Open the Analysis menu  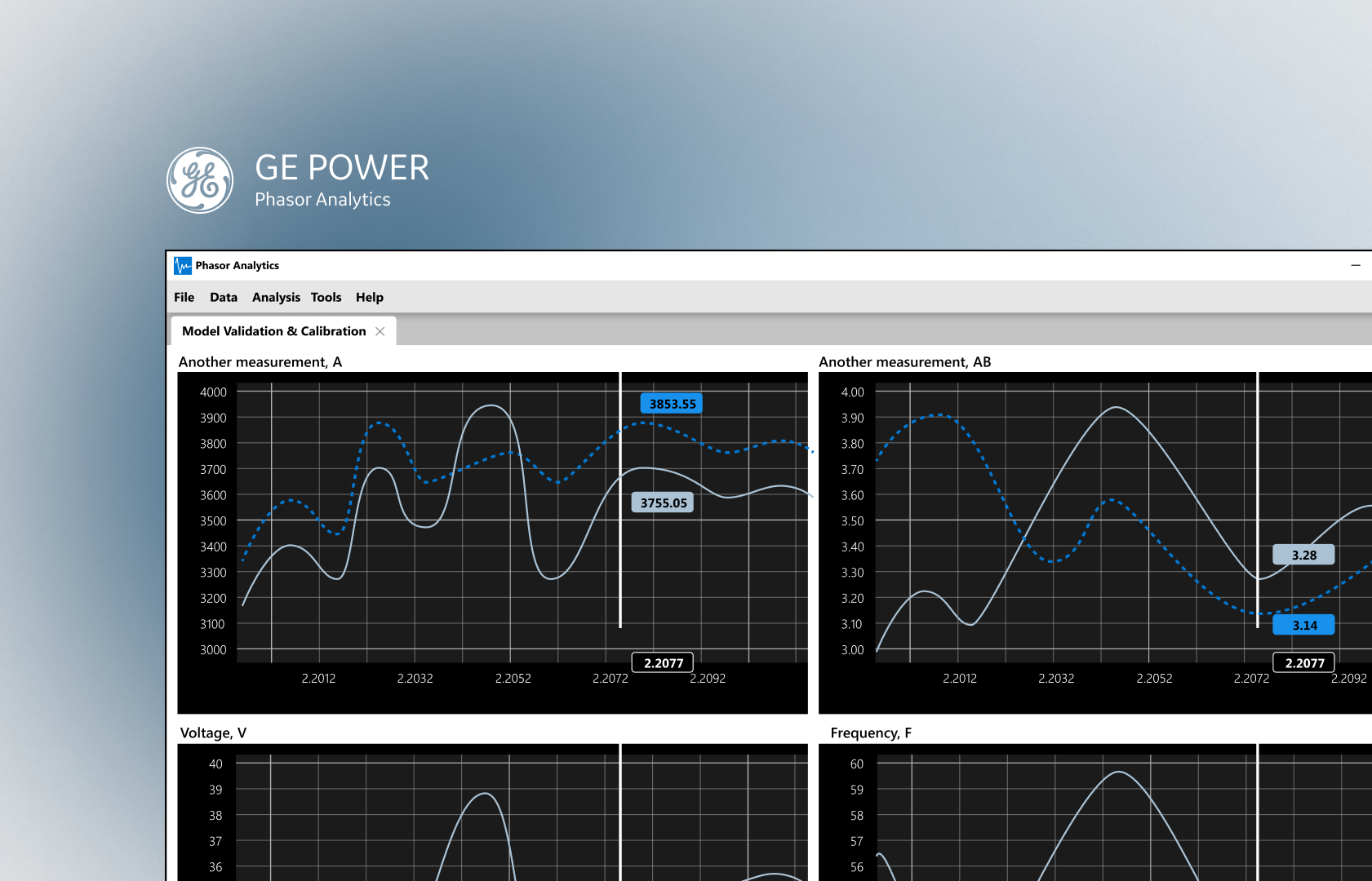click(276, 297)
